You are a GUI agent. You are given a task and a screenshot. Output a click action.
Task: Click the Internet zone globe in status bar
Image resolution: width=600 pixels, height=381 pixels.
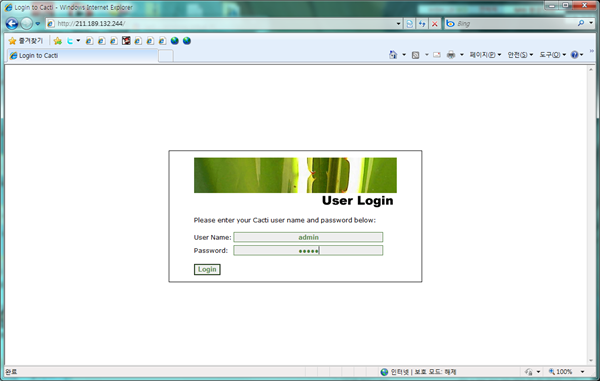tap(384, 372)
